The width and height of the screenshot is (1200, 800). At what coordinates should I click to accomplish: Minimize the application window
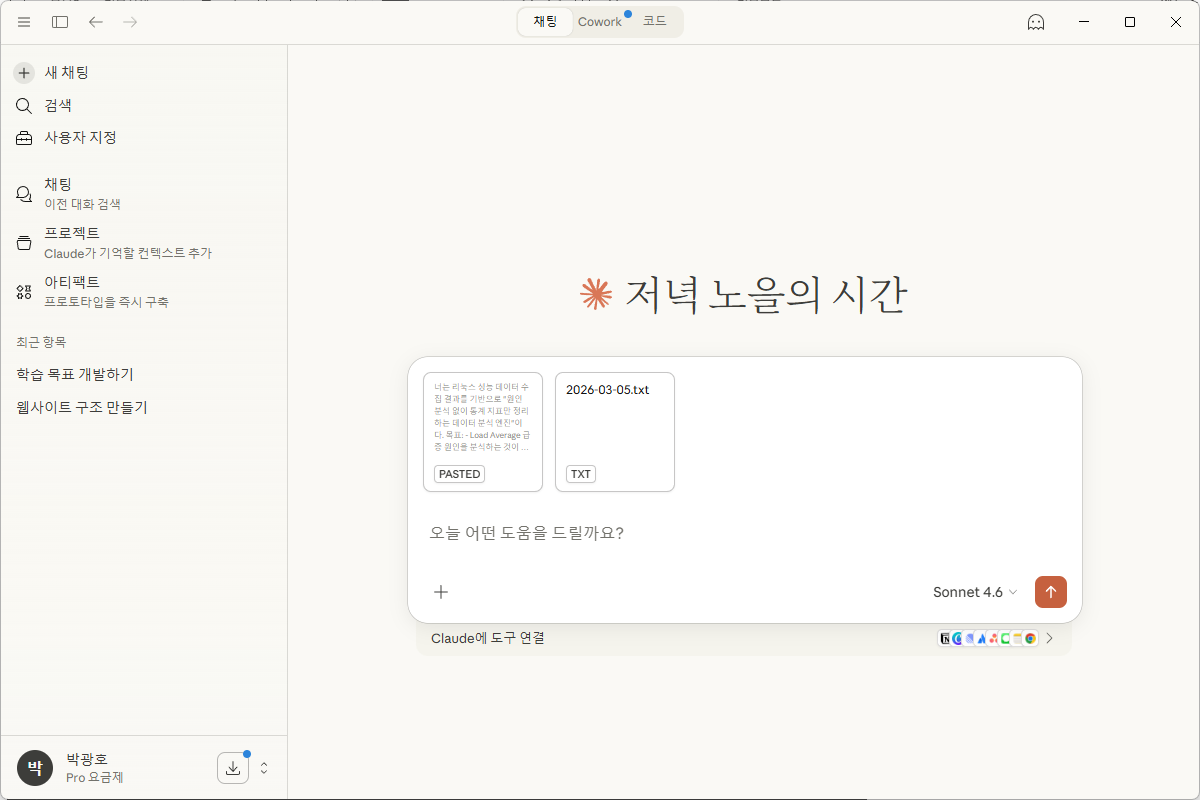tap(1084, 22)
